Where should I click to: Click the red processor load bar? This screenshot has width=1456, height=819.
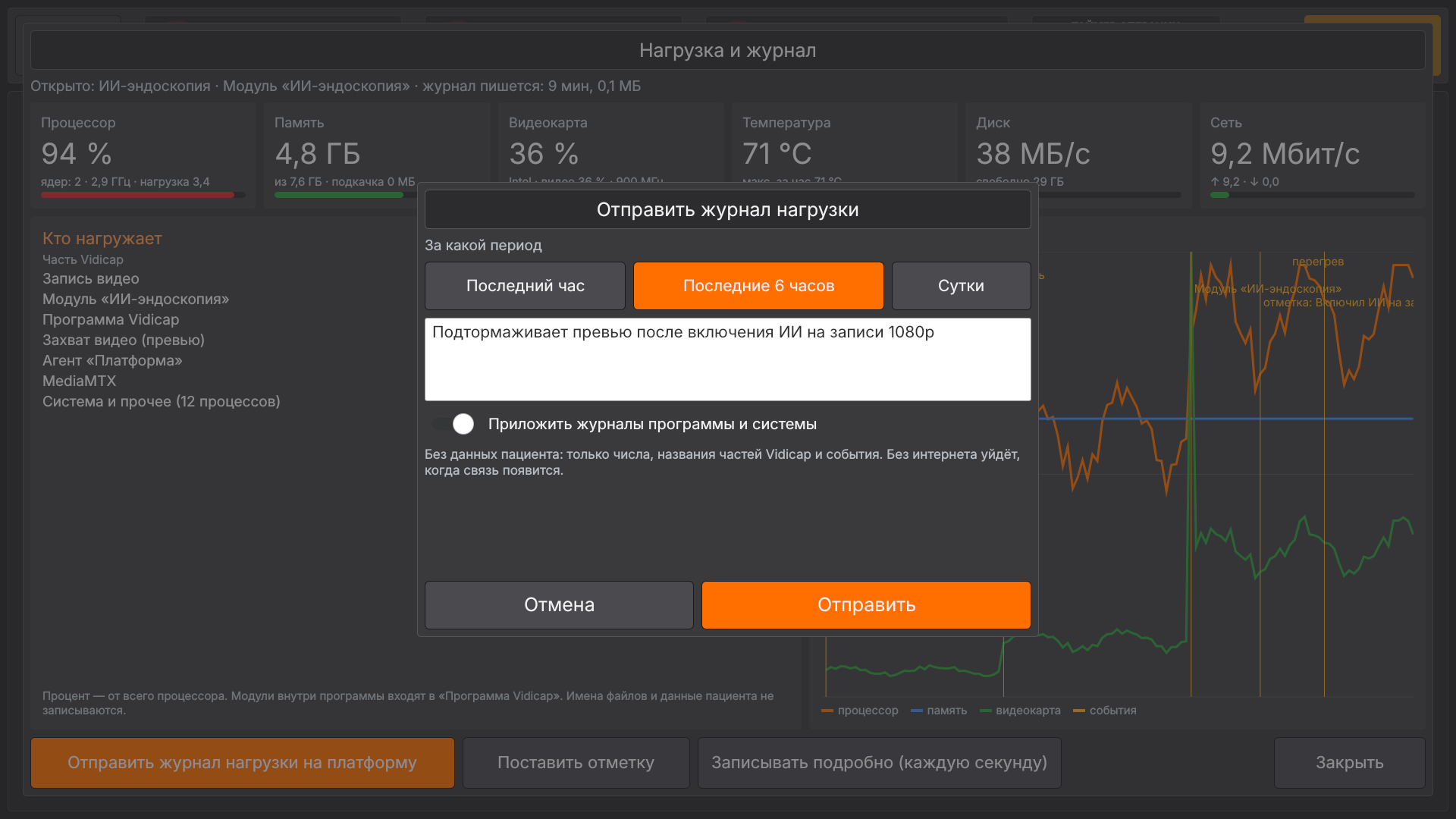pyautogui.click(x=137, y=196)
